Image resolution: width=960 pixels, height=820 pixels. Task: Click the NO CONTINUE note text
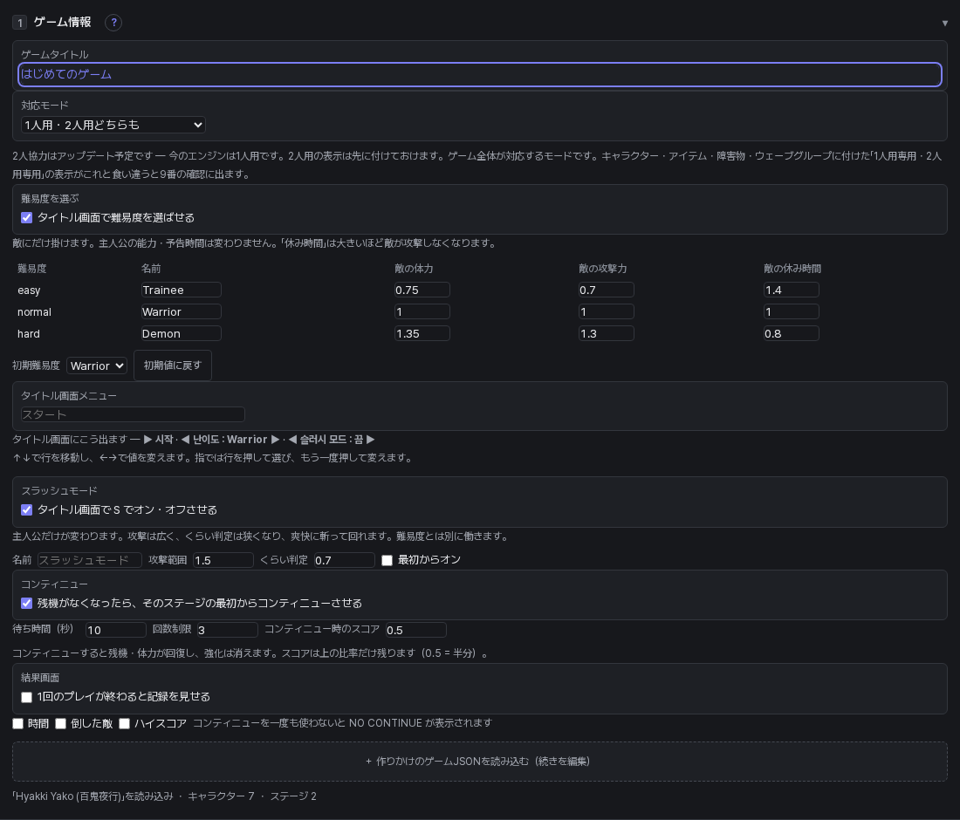[342, 723]
